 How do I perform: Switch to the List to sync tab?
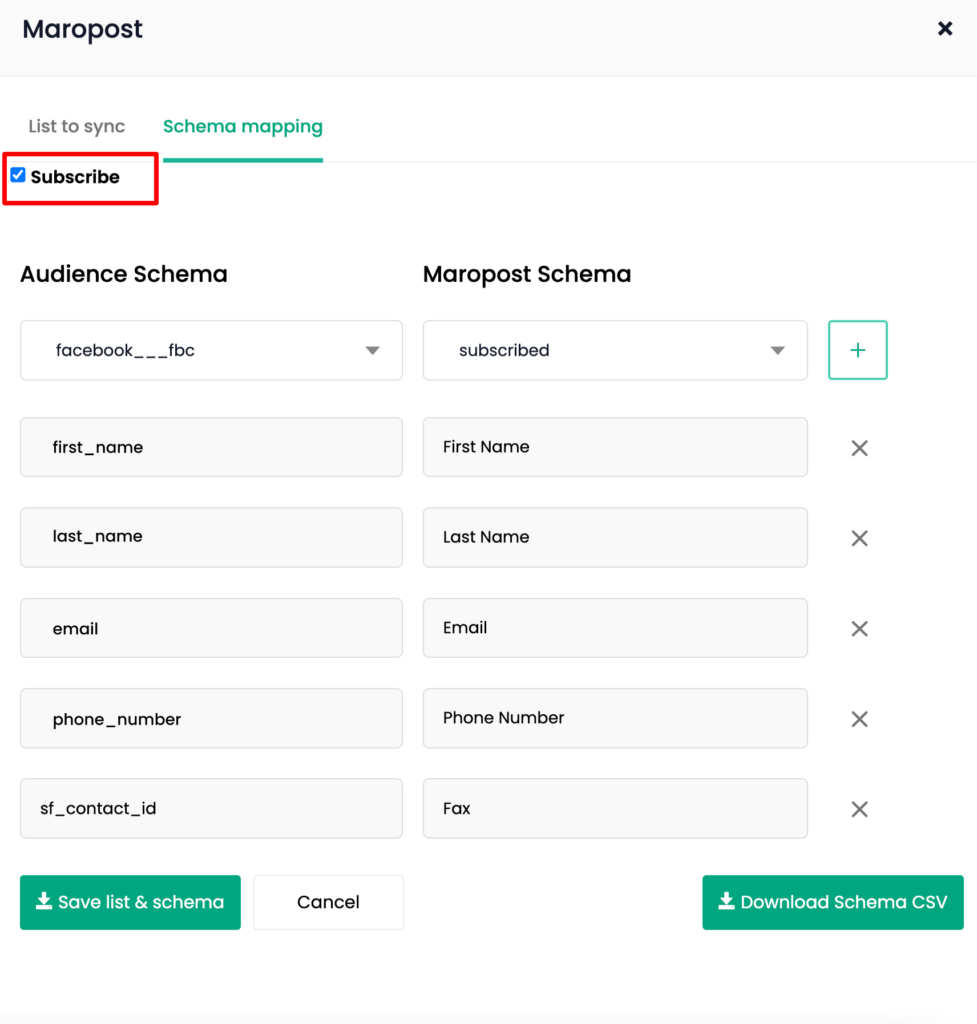[76, 126]
